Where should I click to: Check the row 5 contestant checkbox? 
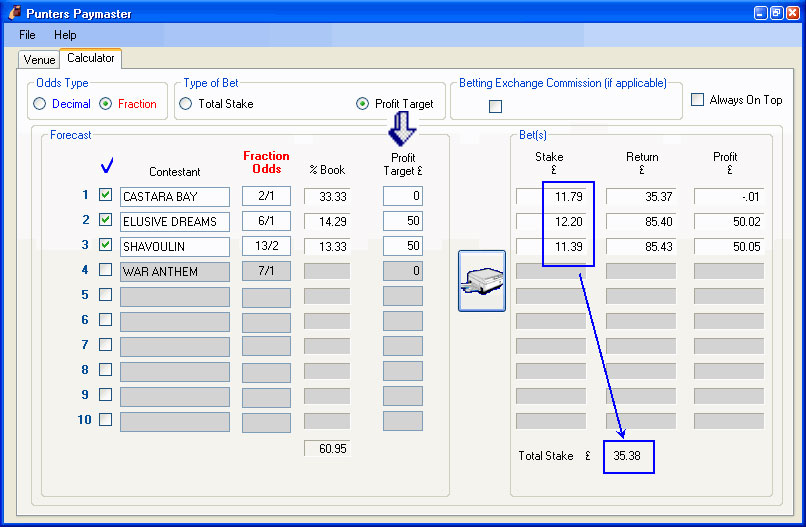[105, 295]
